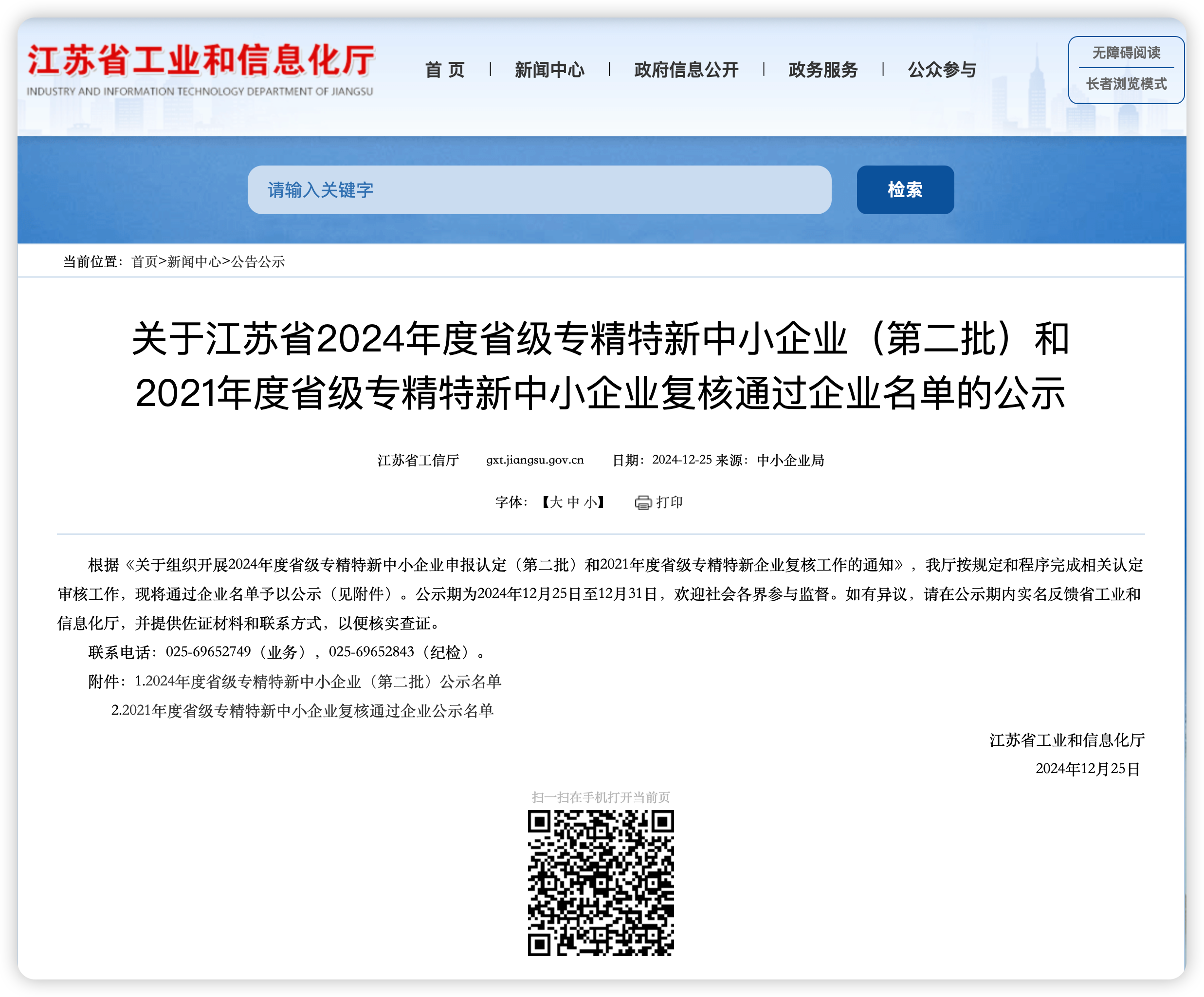Open the 公众参与 navigation item
Image resolution: width=1204 pixels, height=997 pixels.
942,70
